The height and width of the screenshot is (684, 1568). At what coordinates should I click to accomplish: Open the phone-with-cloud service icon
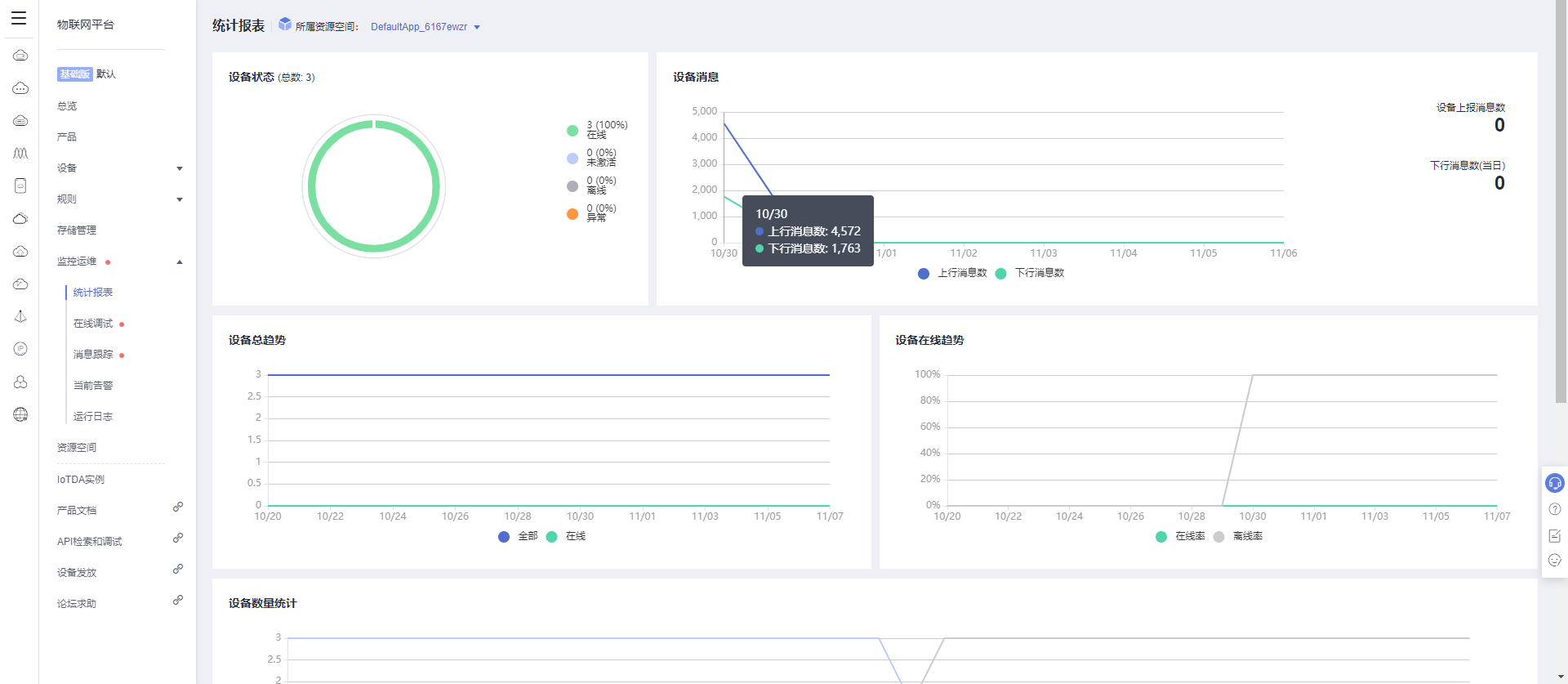[x=20, y=186]
